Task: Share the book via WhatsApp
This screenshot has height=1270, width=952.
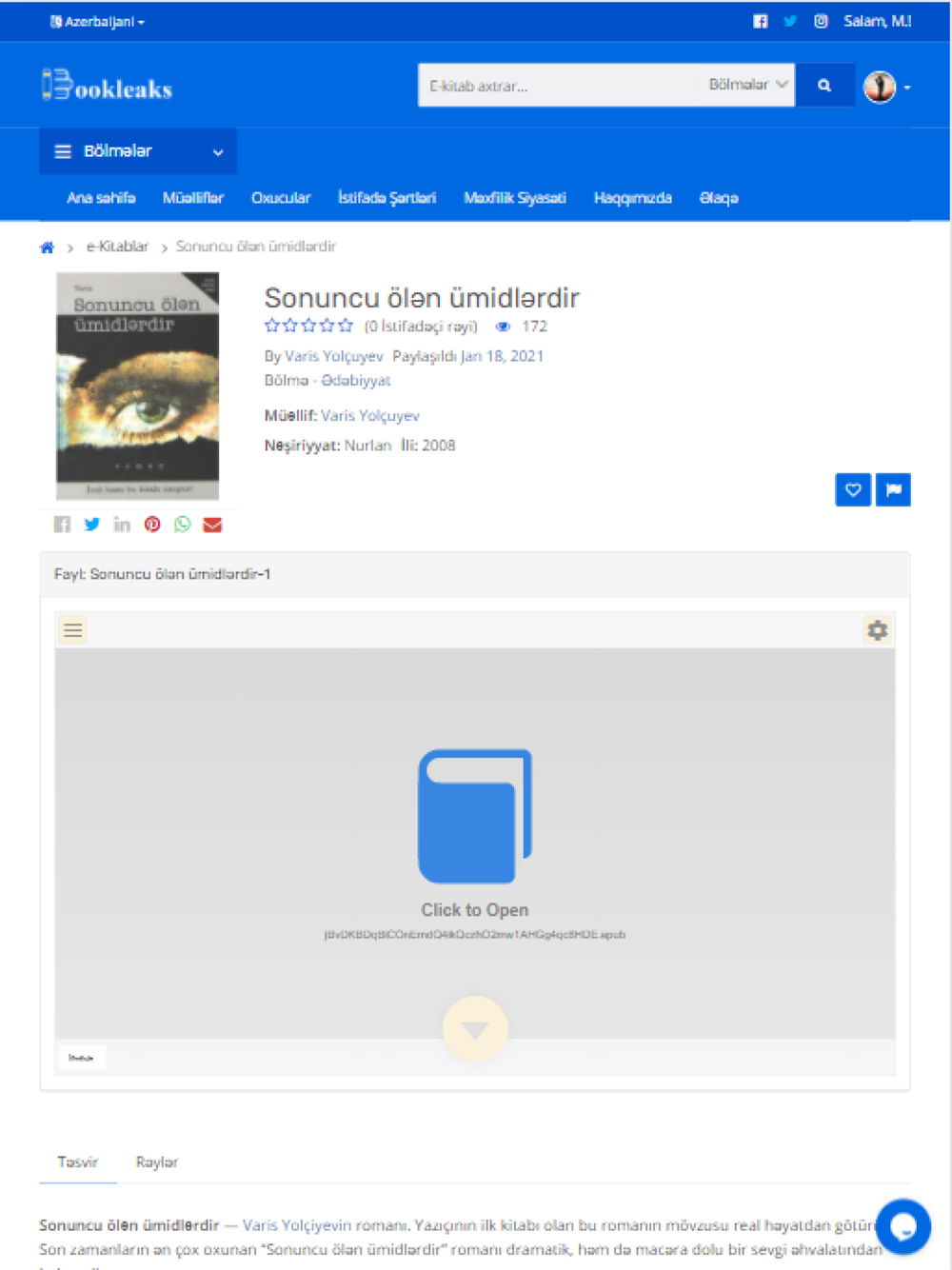Action: click(183, 525)
